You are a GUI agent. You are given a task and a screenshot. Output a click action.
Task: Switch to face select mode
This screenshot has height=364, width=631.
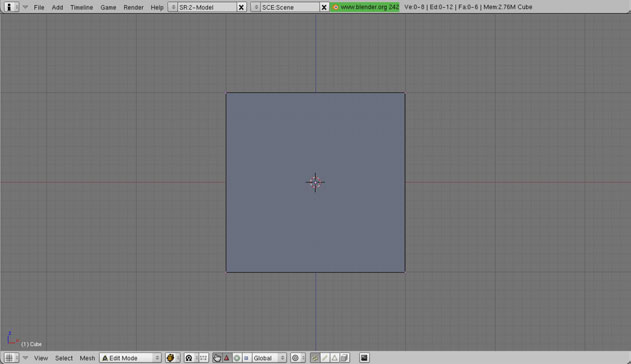pyautogui.click(x=335, y=358)
